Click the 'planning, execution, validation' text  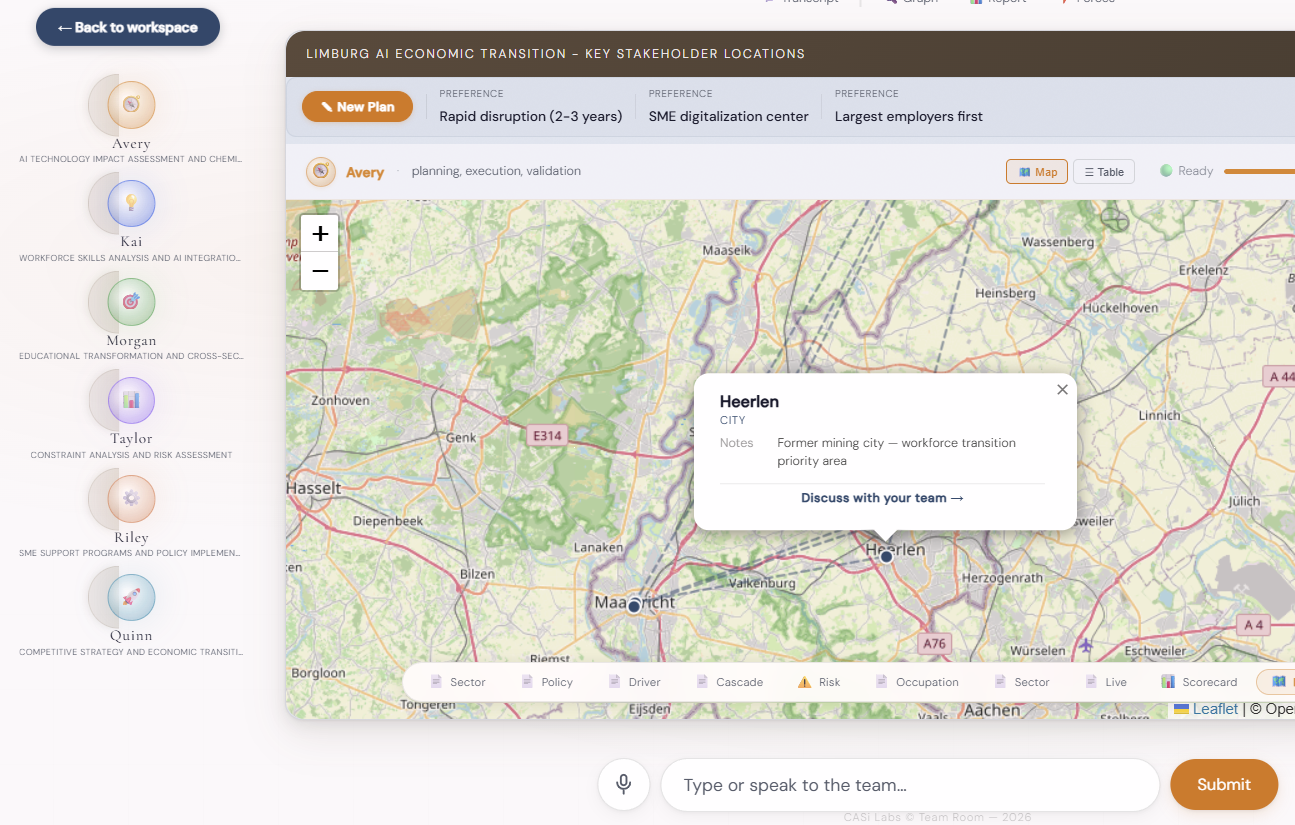[x=496, y=171]
